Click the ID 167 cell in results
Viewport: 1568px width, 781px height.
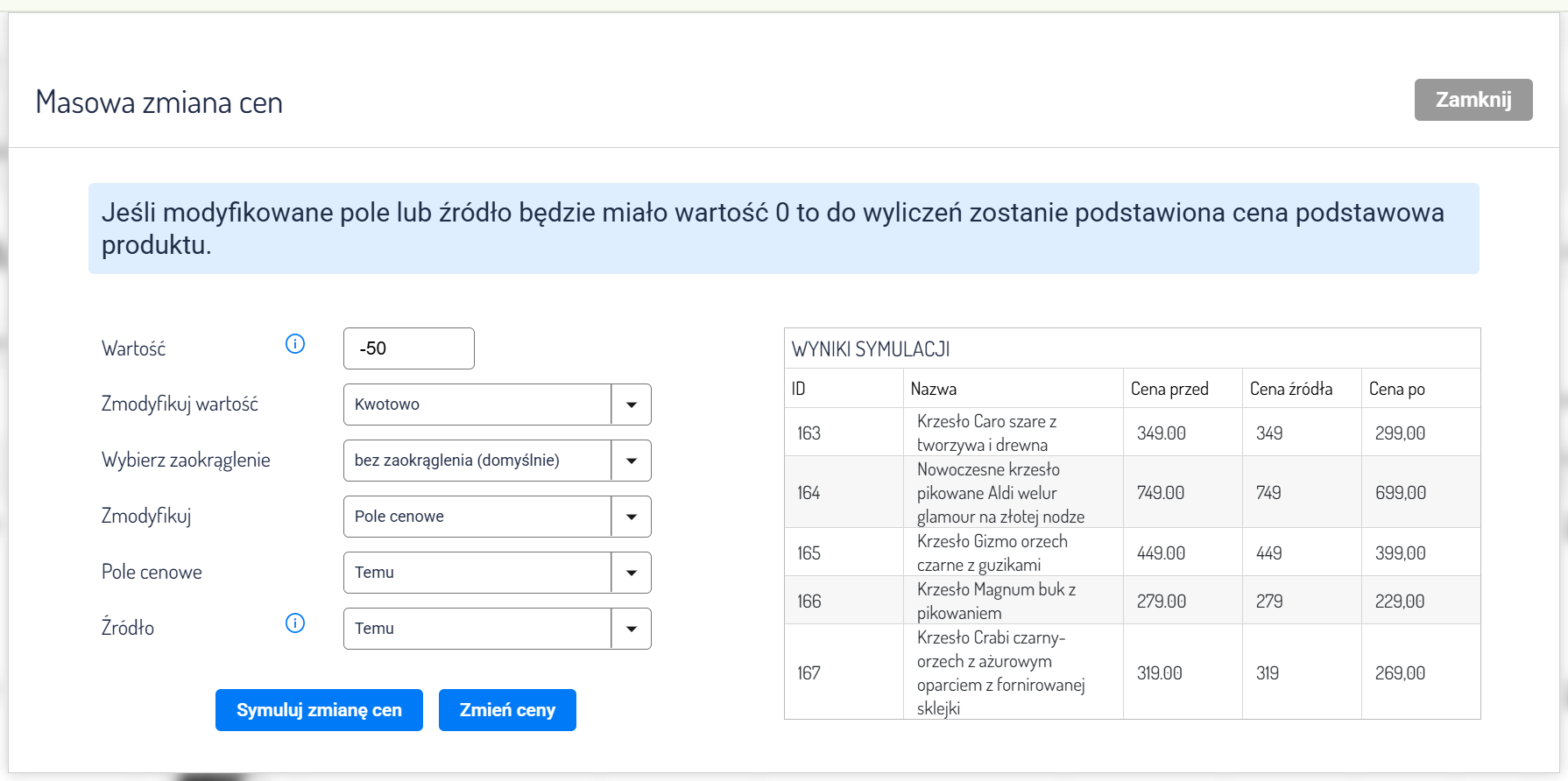[x=809, y=672]
